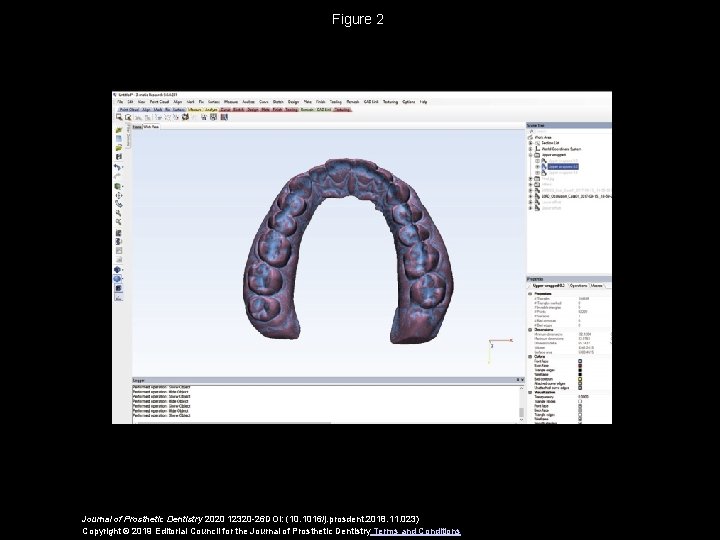Toggle the Front face visualization checkbox
This screenshot has width=720, height=540.
tap(580, 406)
